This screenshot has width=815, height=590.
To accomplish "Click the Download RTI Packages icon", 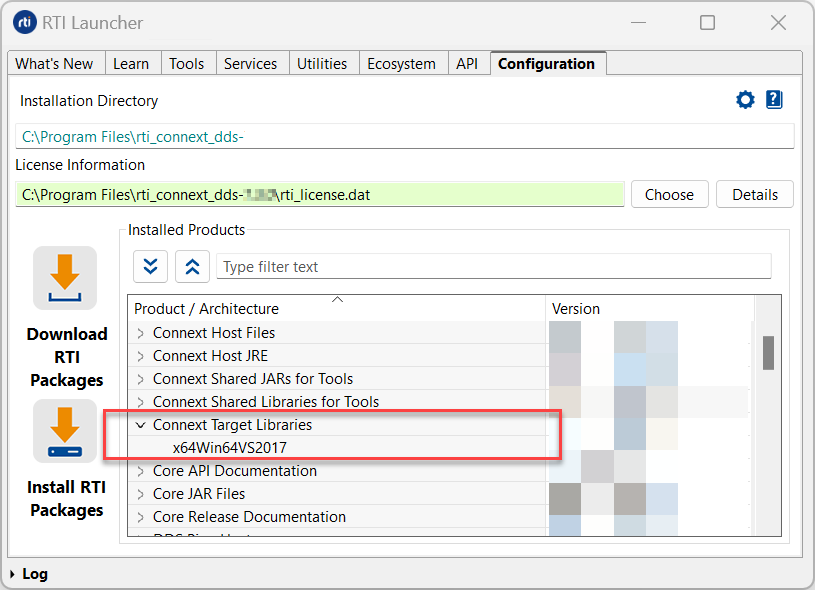I will coord(65,278).
